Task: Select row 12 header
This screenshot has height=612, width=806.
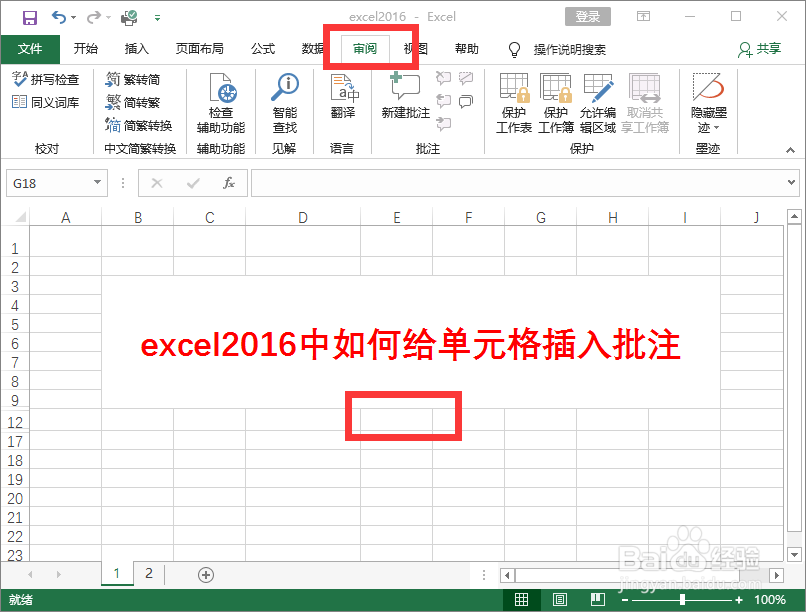Action: [15, 423]
